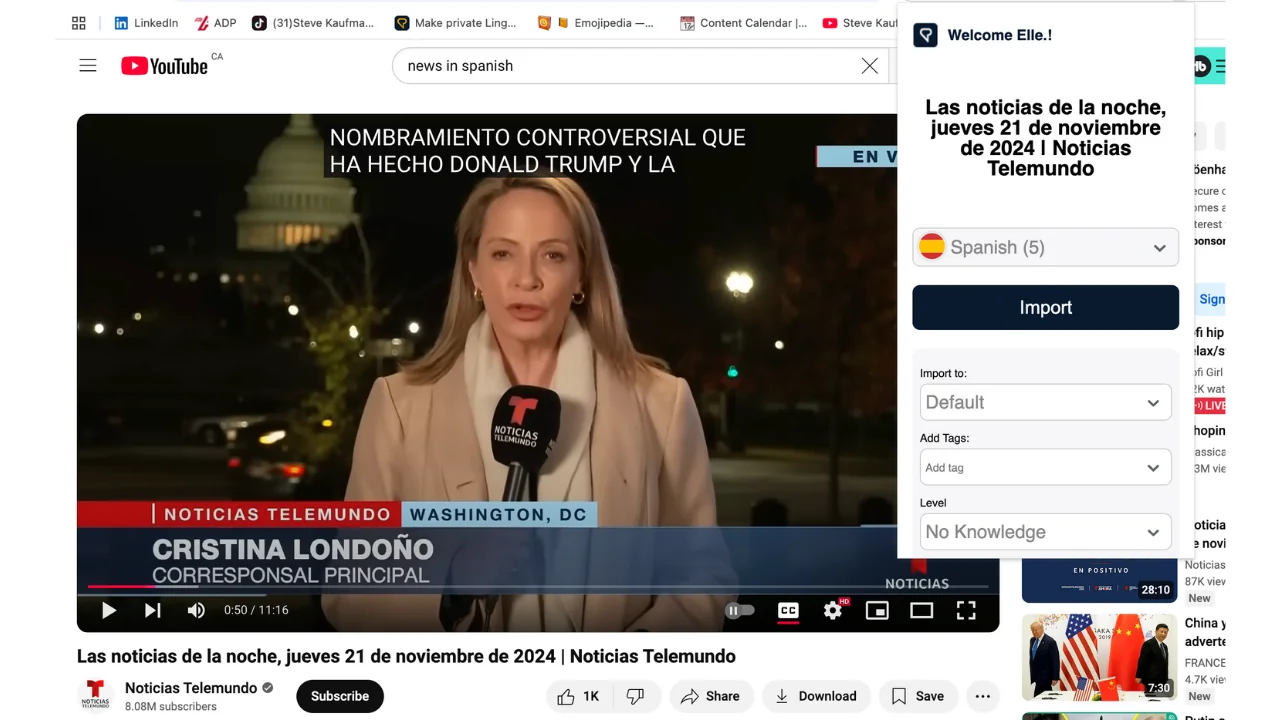Open the YouTube hamburger guide menu
This screenshot has width=1280, height=720.
[88, 66]
